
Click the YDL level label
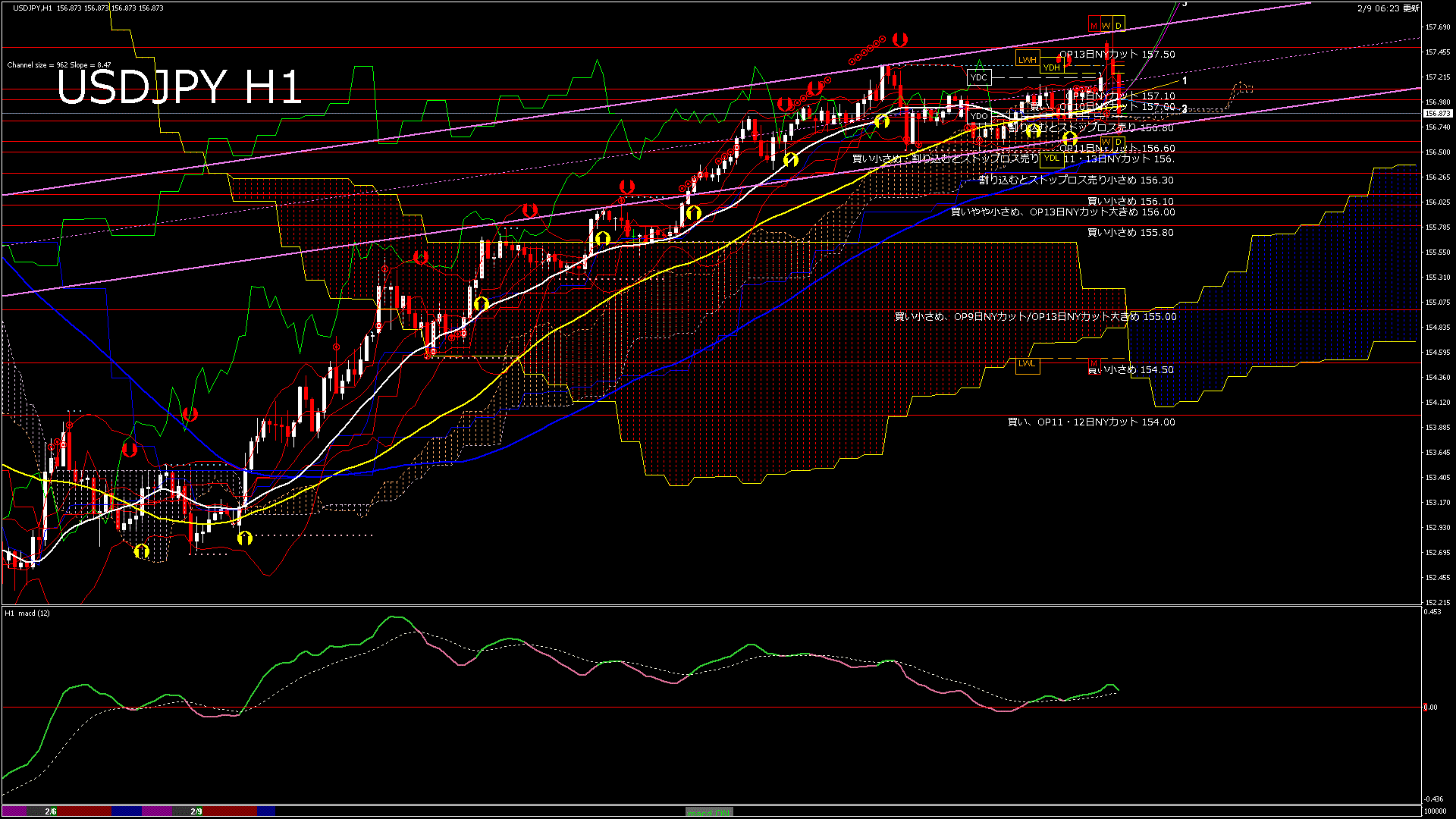pyautogui.click(x=1051, y=158)
